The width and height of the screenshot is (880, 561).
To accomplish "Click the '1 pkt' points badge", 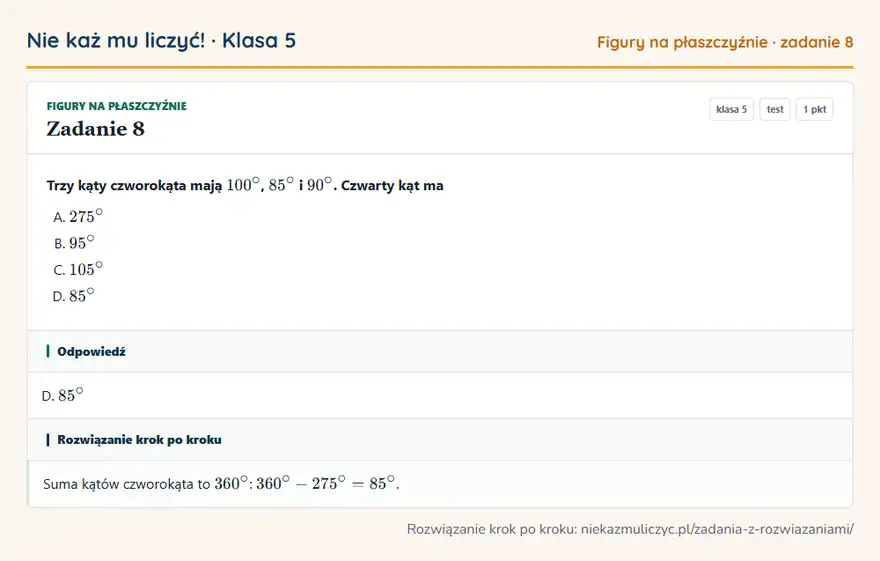I will (814, 109).
